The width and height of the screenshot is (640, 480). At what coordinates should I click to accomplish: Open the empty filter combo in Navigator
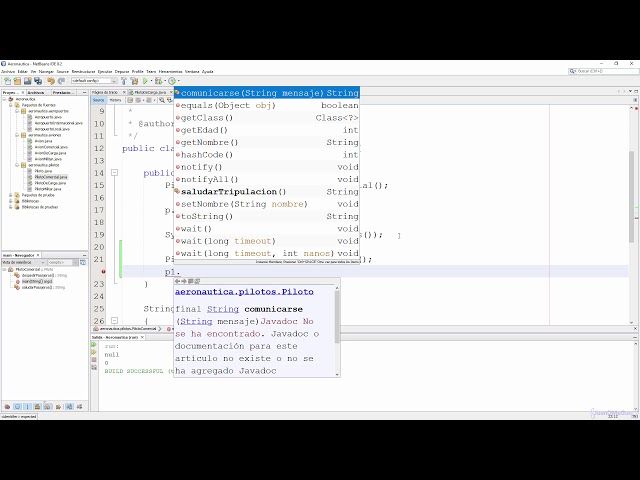click(62, 262)
